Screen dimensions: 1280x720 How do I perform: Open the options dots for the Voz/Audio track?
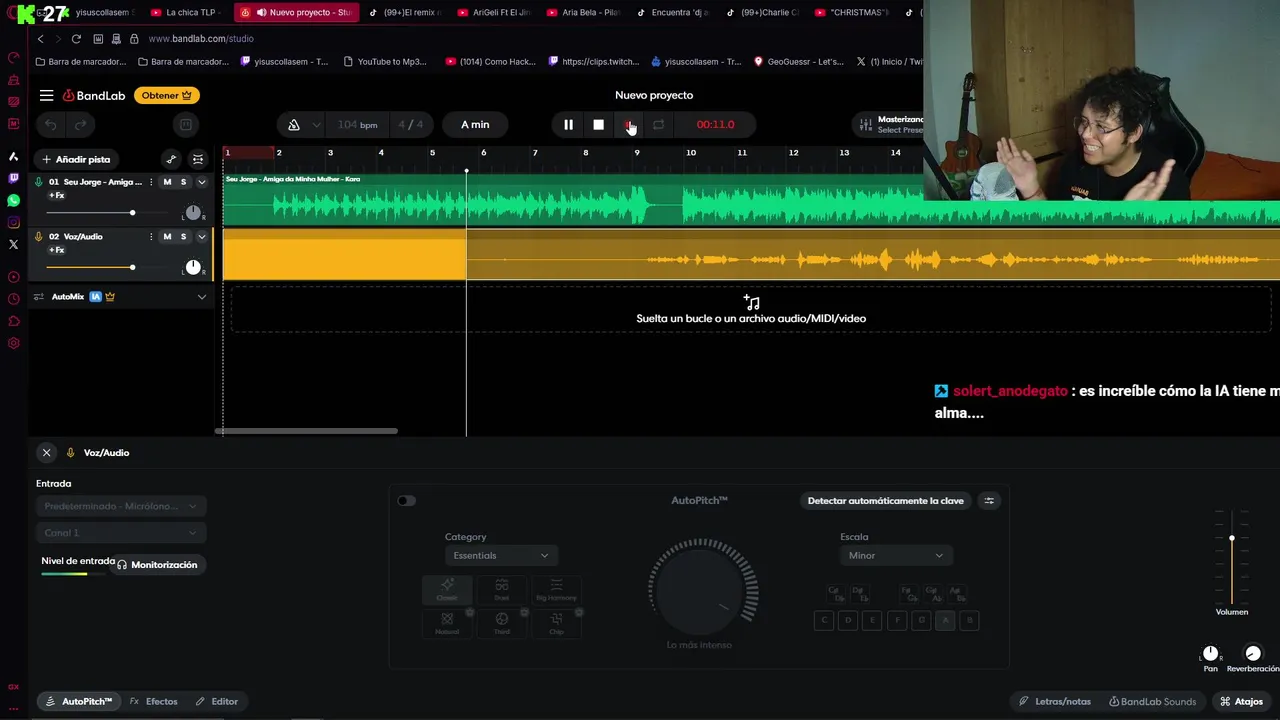(x=151, y=237)
